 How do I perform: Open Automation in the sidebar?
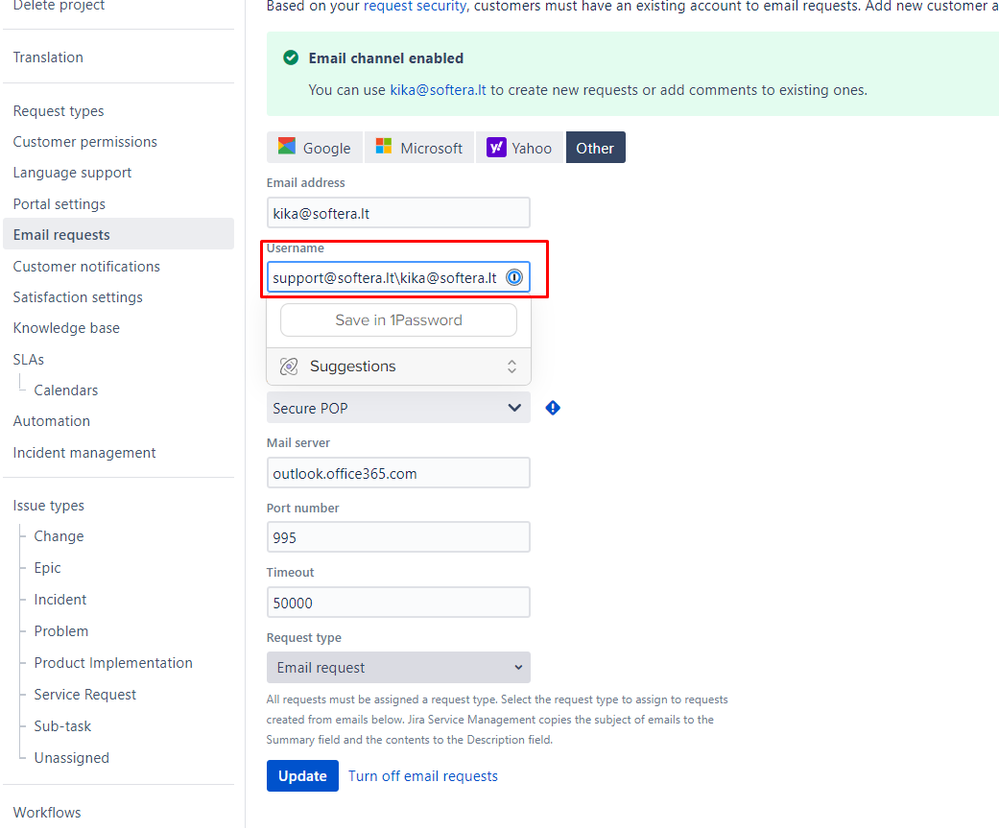pyautogui.click(x=52, y=421)
